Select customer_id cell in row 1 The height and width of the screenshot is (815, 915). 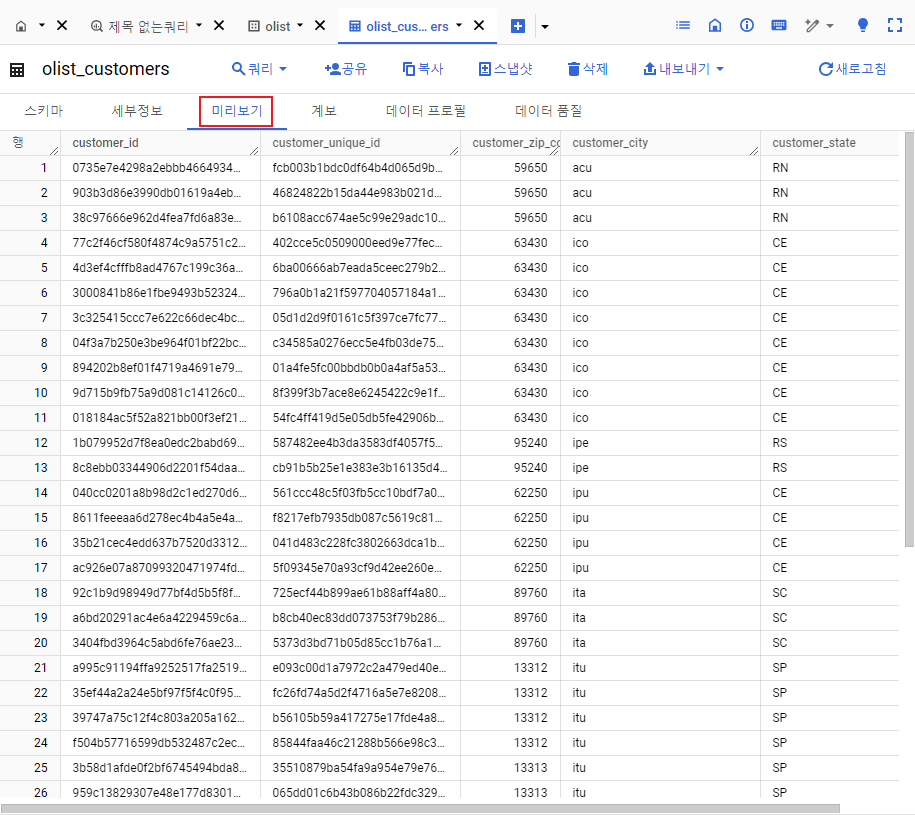coord(160,168)
